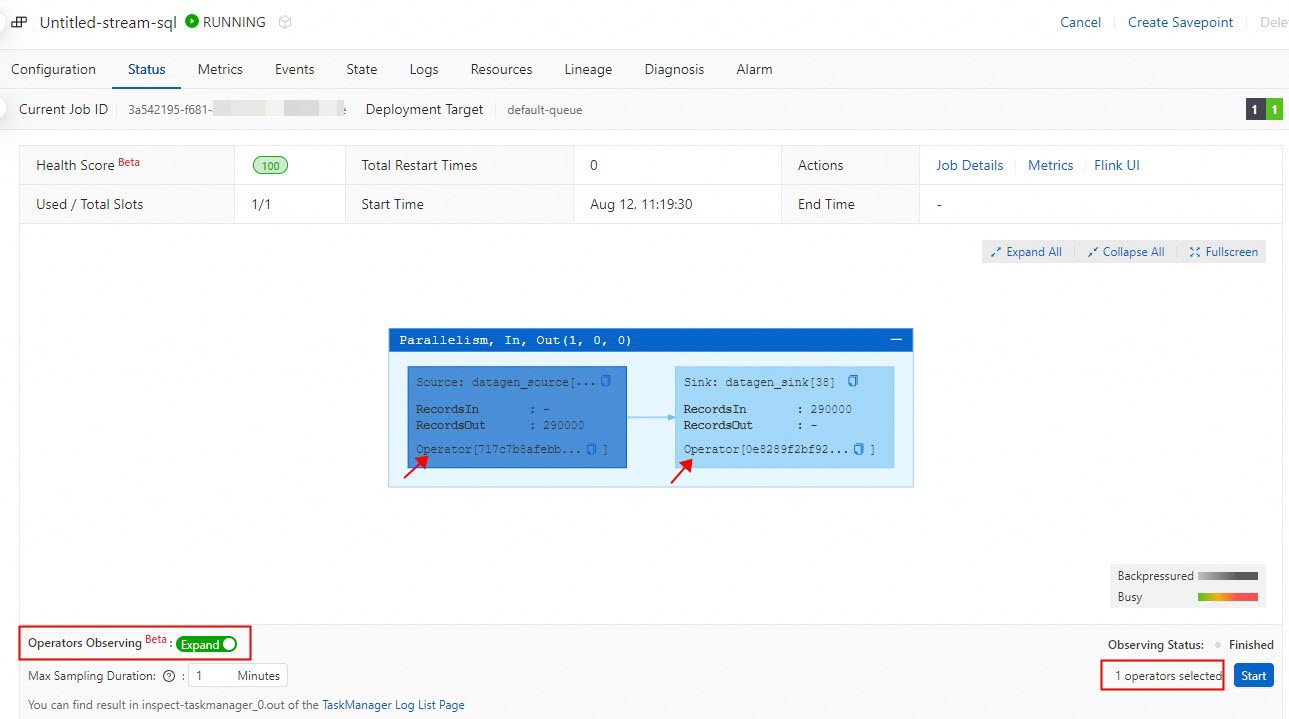
Task: Click the deployment icon left of Untitled-stream-sql
Action: (x=20, y=22)
